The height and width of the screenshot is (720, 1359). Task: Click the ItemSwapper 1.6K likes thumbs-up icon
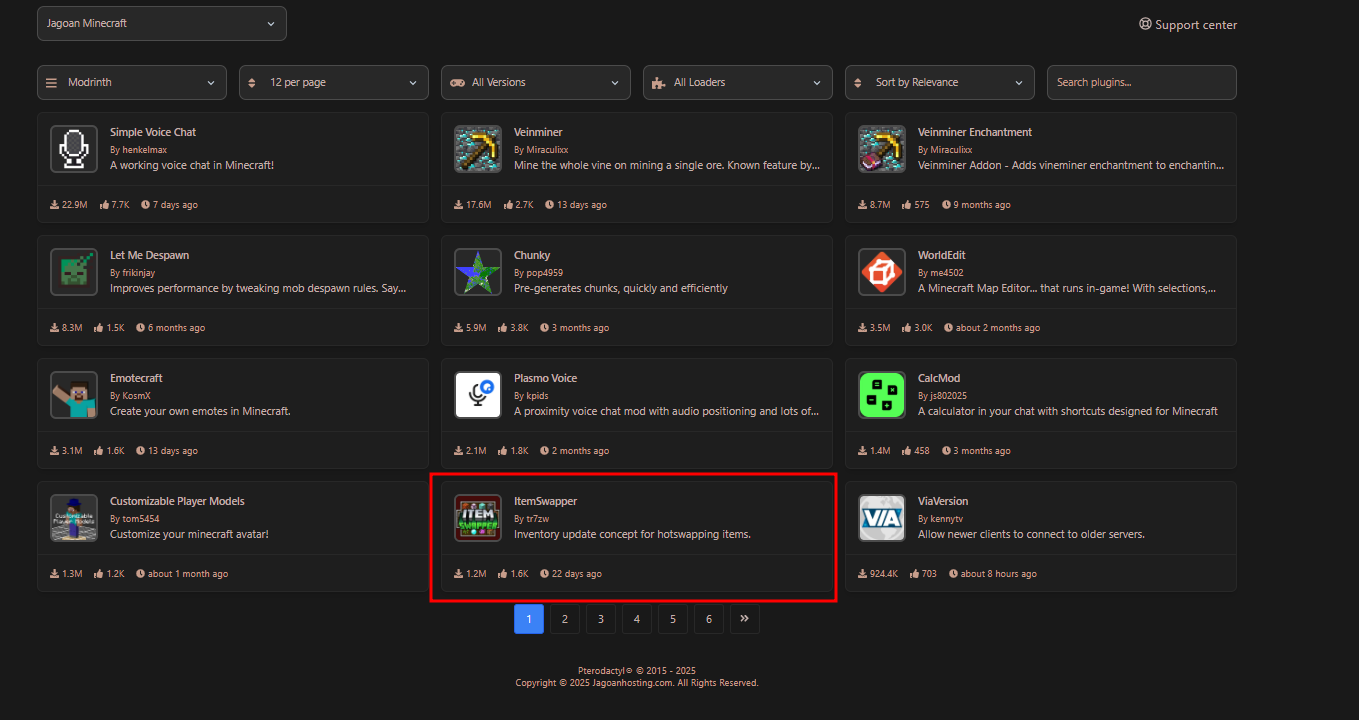click(x=503, y=574)
